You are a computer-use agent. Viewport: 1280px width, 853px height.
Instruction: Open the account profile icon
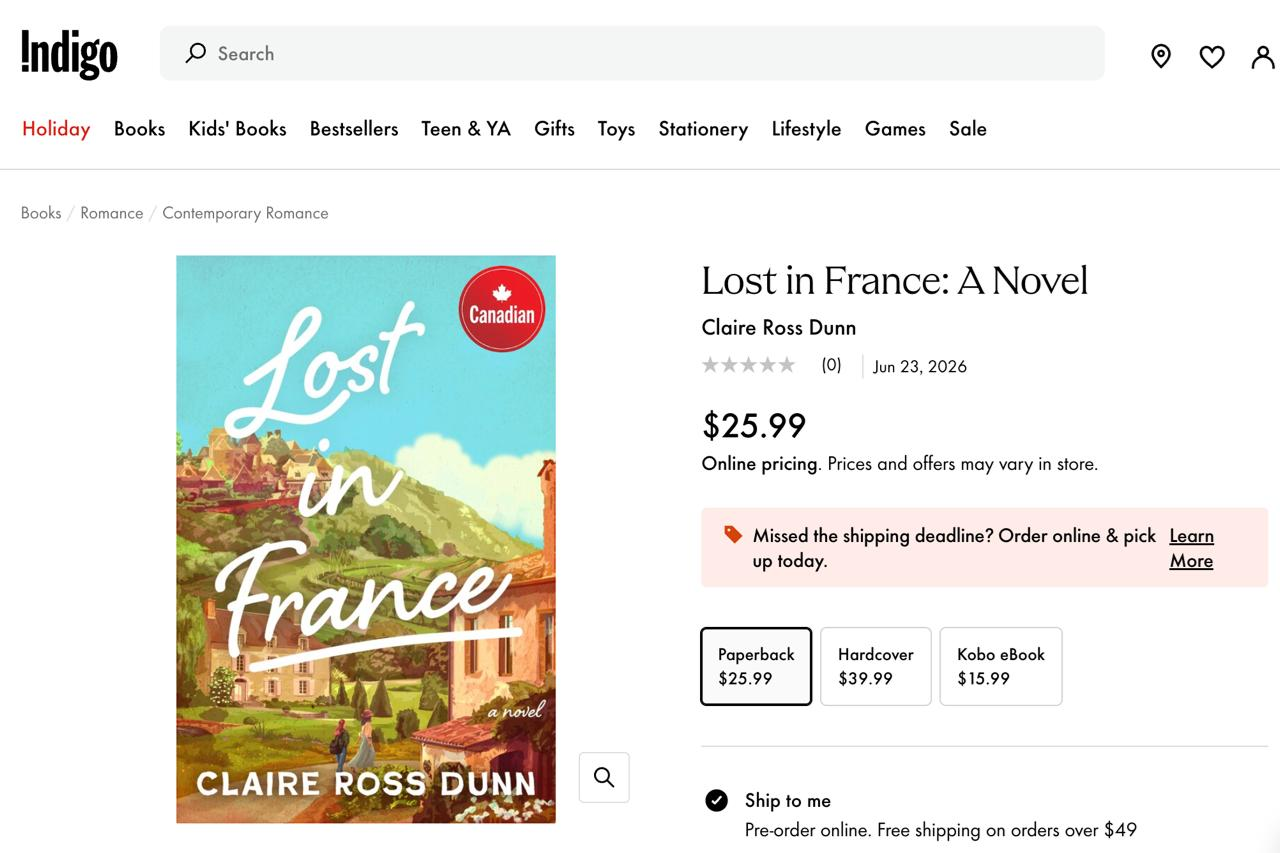(1263, 57)
